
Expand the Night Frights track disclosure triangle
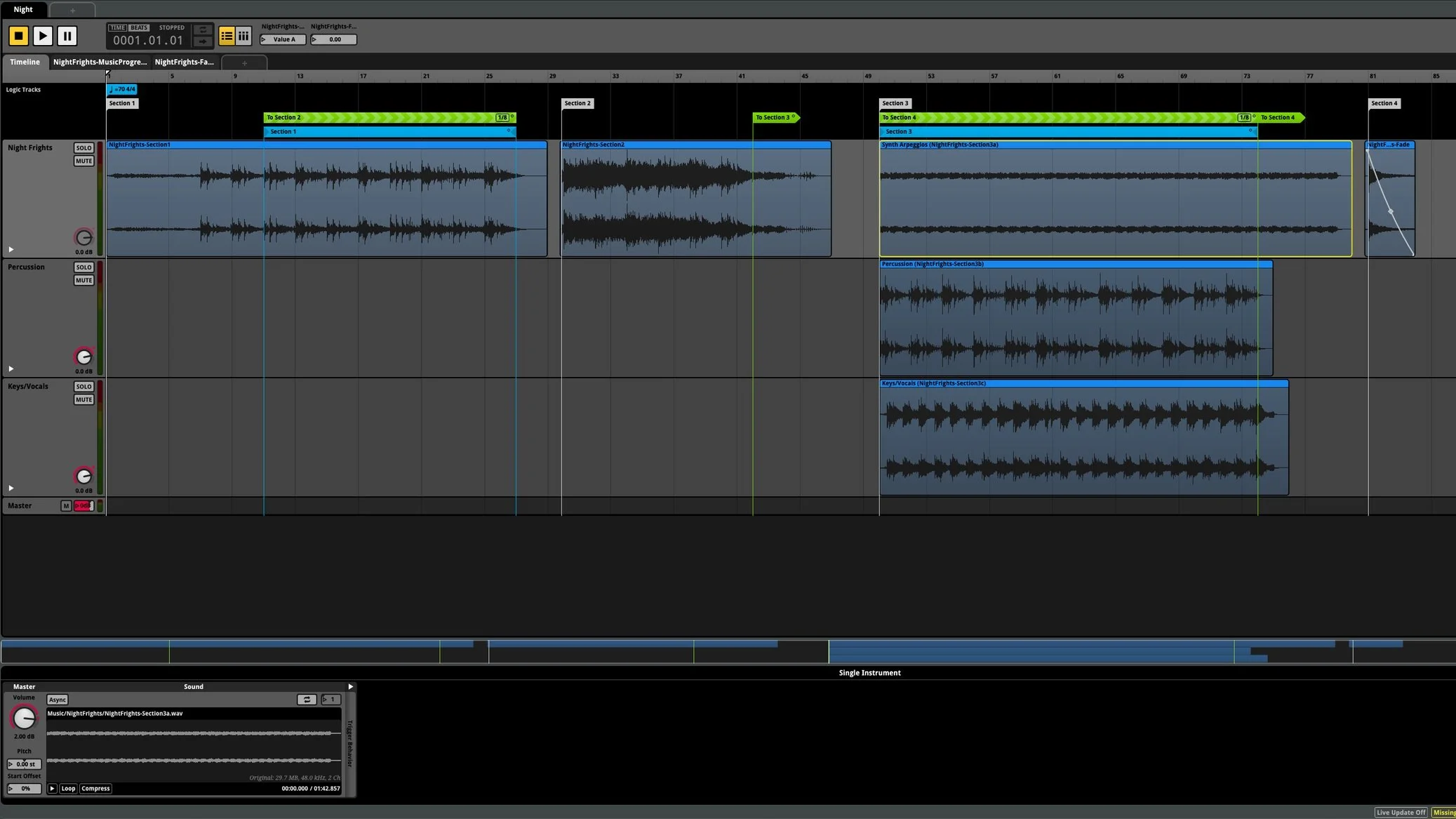click(11, 250)
